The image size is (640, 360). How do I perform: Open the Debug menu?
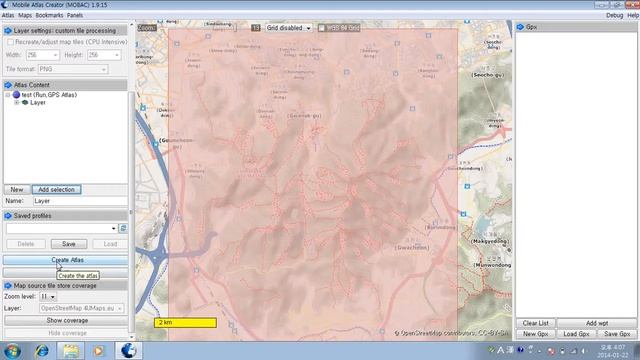click(614, 15)
